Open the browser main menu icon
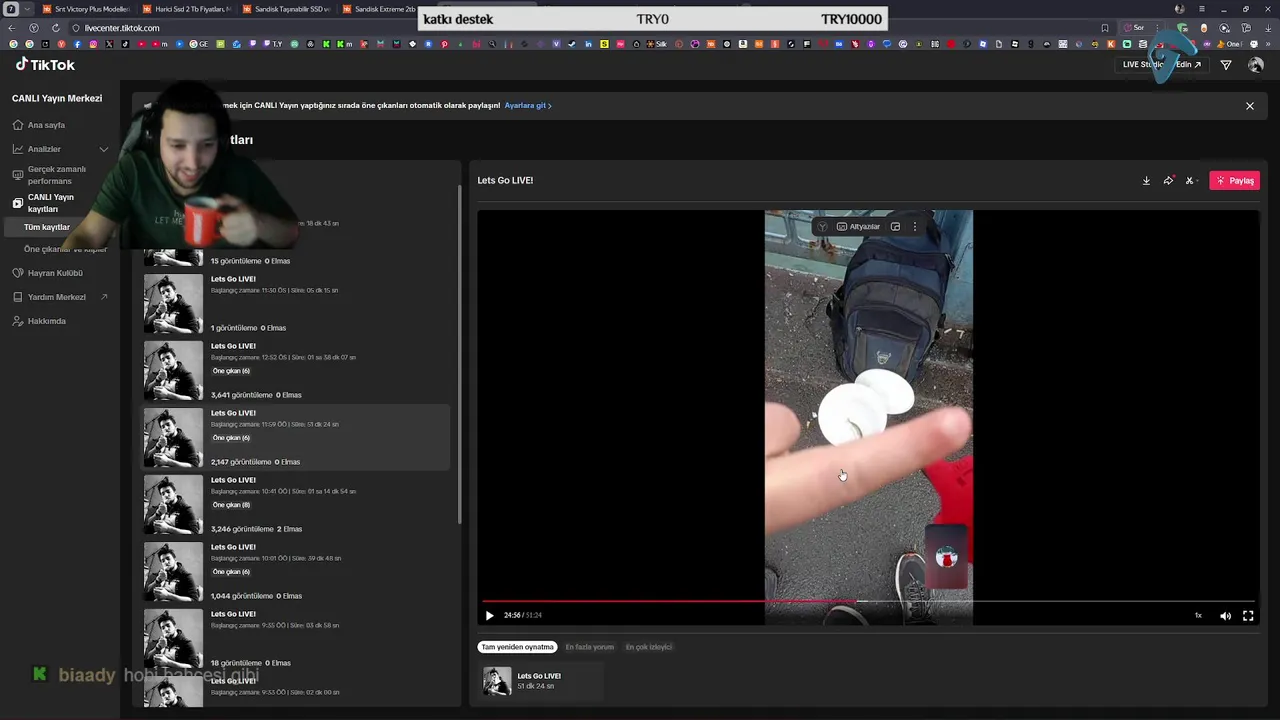The image size is (1280, 720). pos(1202,9)
